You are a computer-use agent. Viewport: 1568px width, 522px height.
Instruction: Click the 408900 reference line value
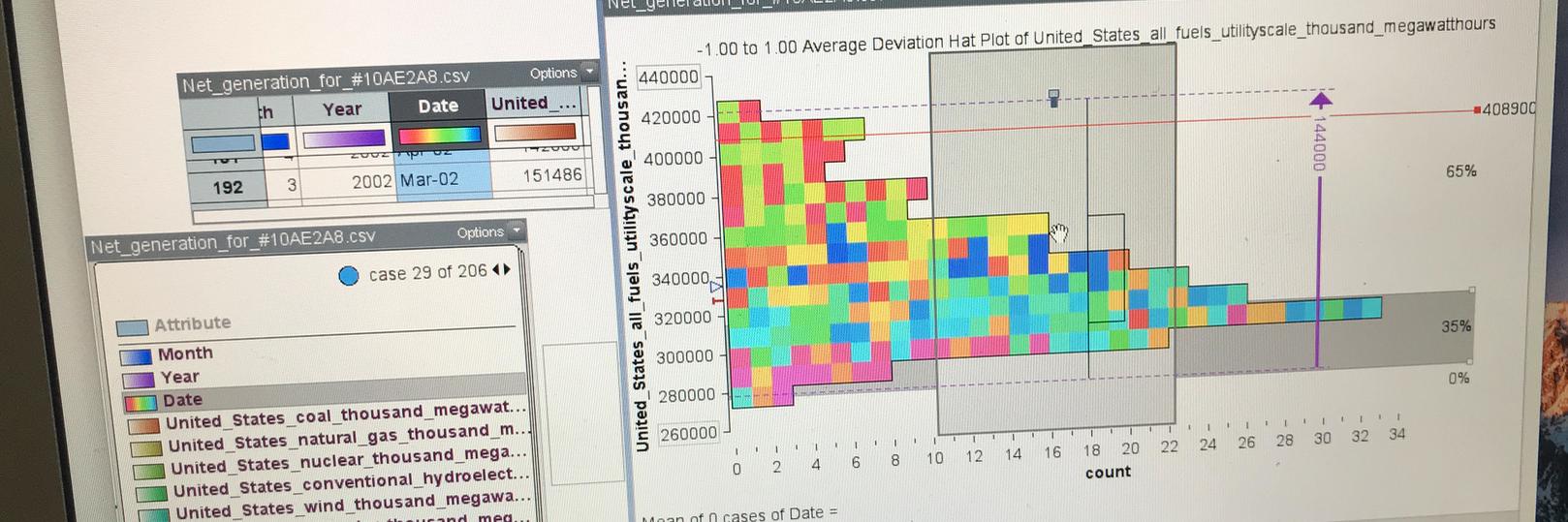click(1508, 108)
